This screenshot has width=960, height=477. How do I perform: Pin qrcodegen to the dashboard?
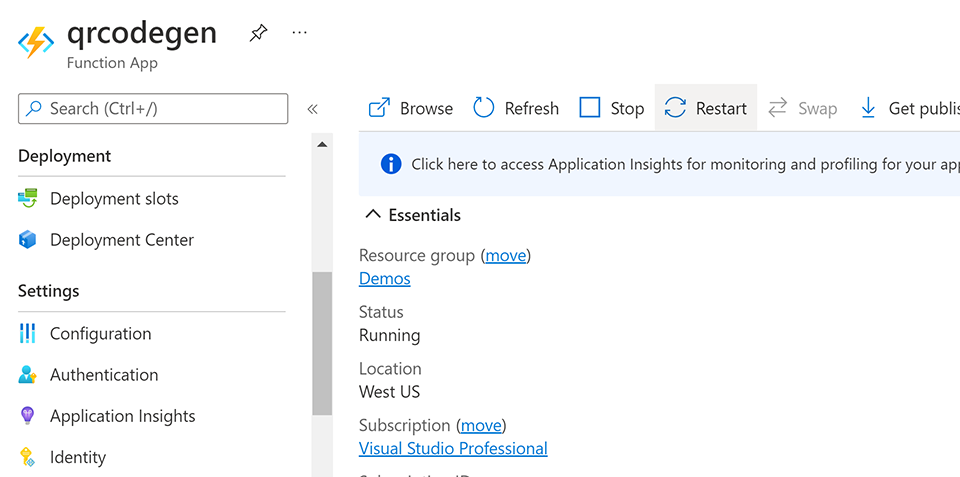[258, 32]
